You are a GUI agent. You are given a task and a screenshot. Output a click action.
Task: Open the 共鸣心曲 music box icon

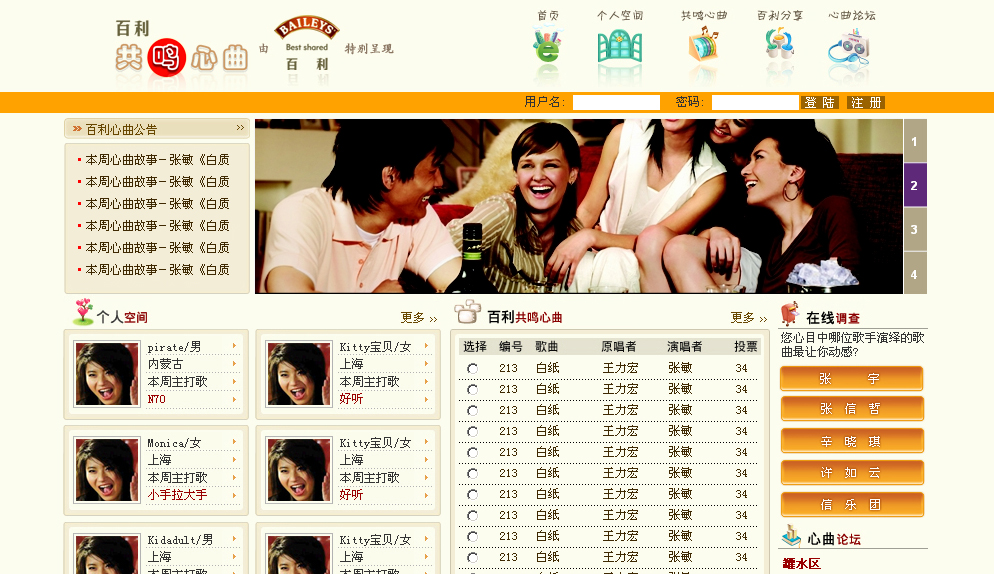703,44
